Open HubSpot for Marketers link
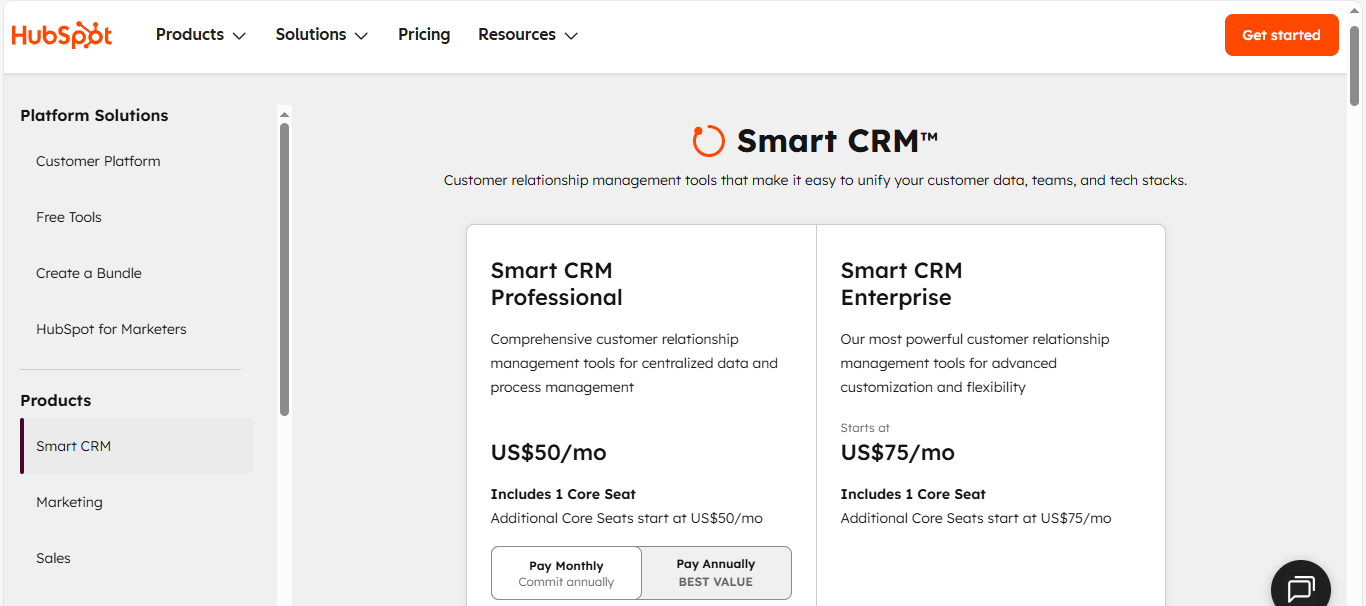Viewport: 1366px width, 606px height. click(x=111, y=329)
